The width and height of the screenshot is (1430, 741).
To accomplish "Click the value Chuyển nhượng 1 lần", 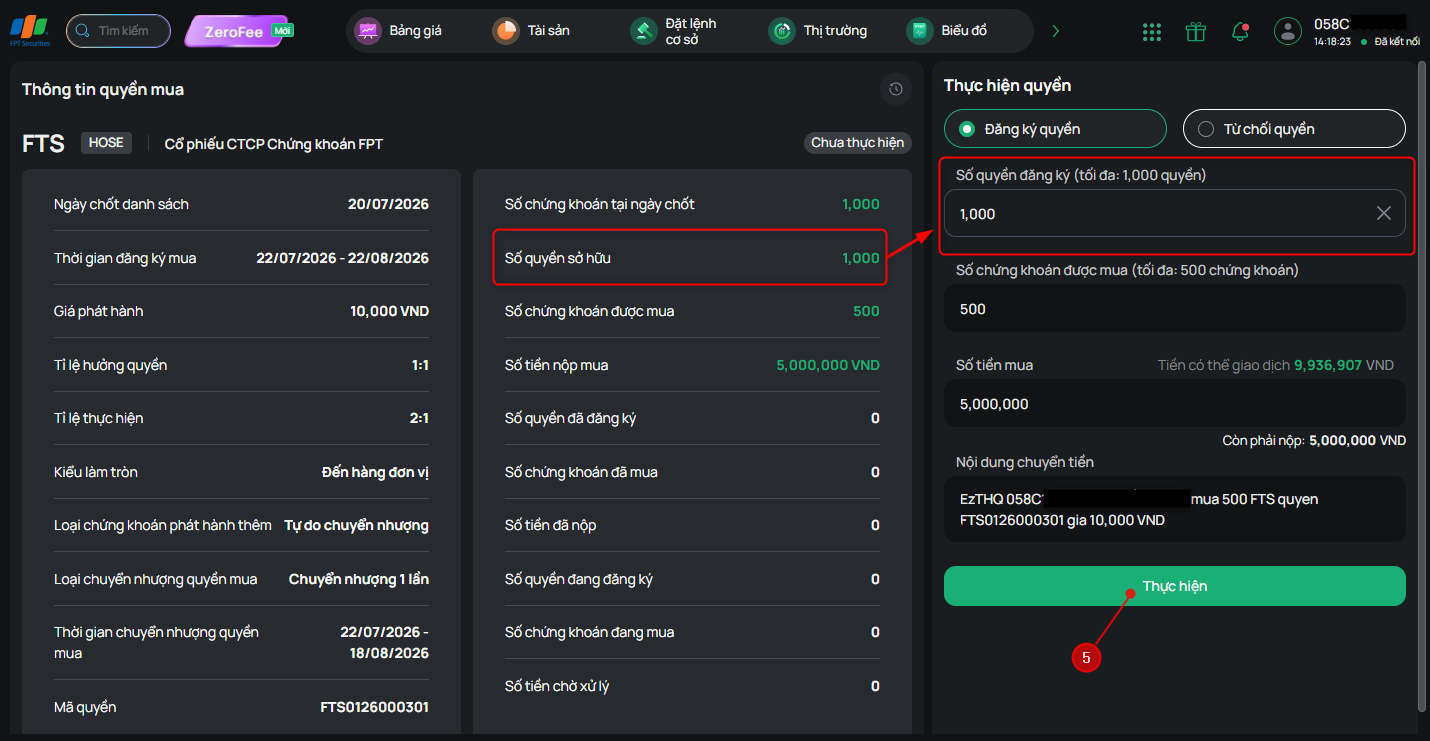I will [x=359, y=579].
